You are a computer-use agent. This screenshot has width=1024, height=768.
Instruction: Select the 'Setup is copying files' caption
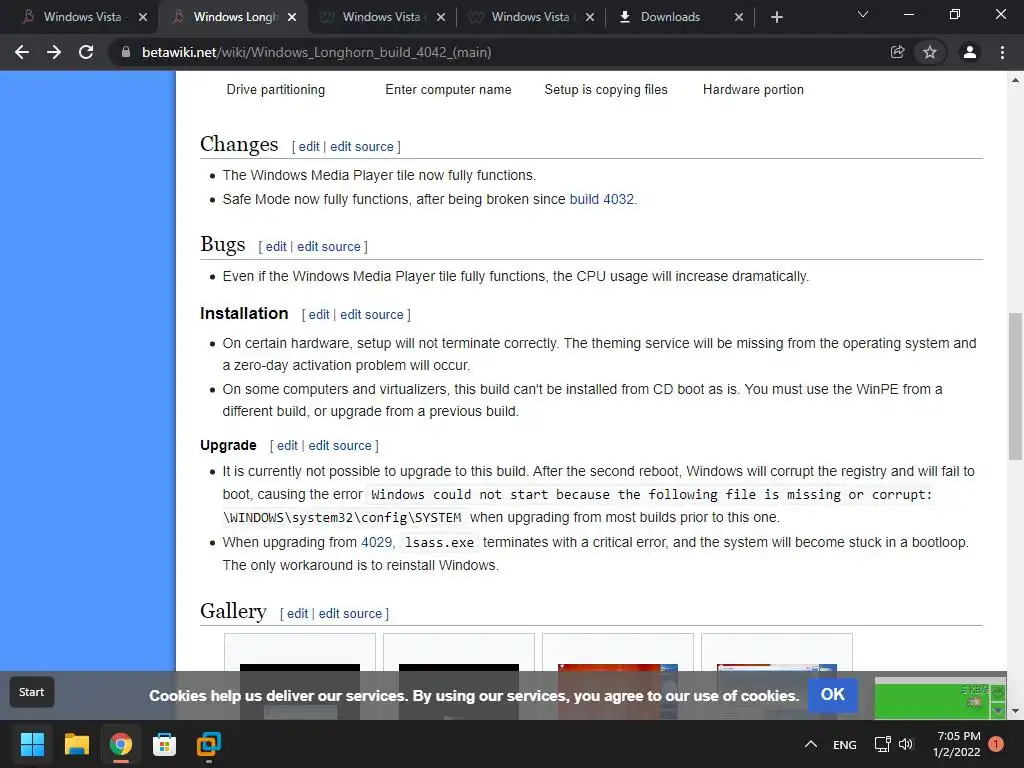point(606,89)
